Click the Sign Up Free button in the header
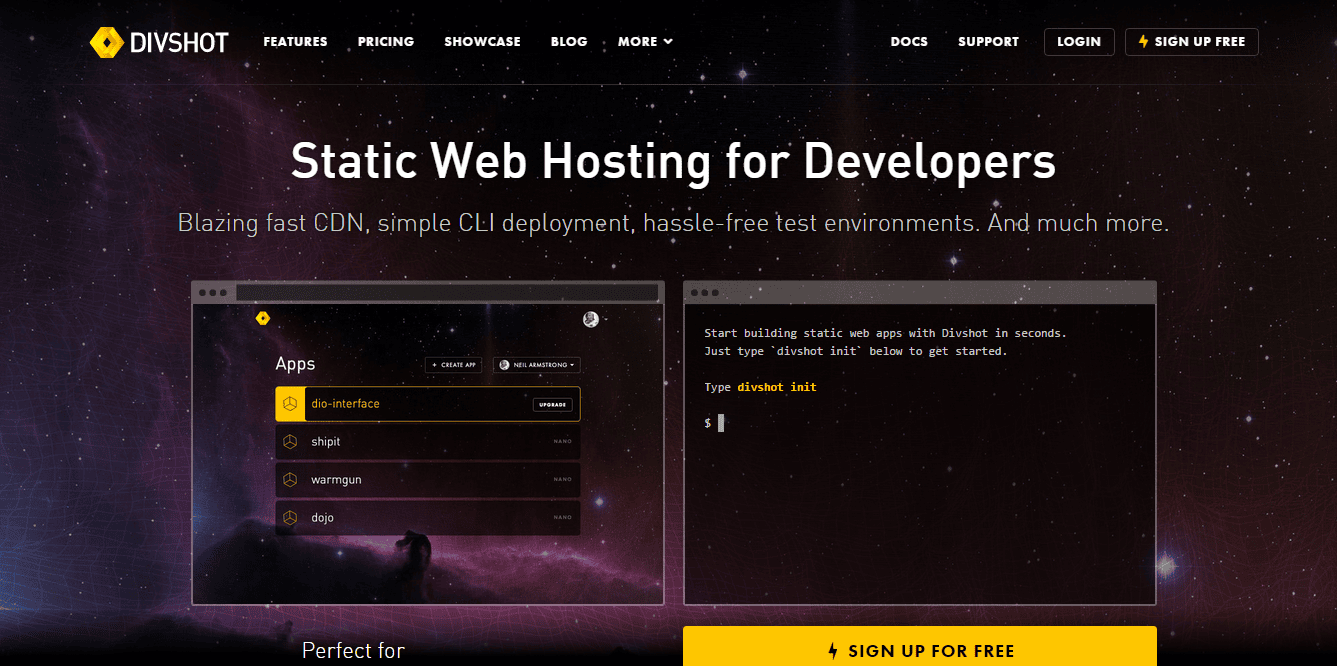Viewport: 1337px width, 666px height. click(x=1192, y=42)
